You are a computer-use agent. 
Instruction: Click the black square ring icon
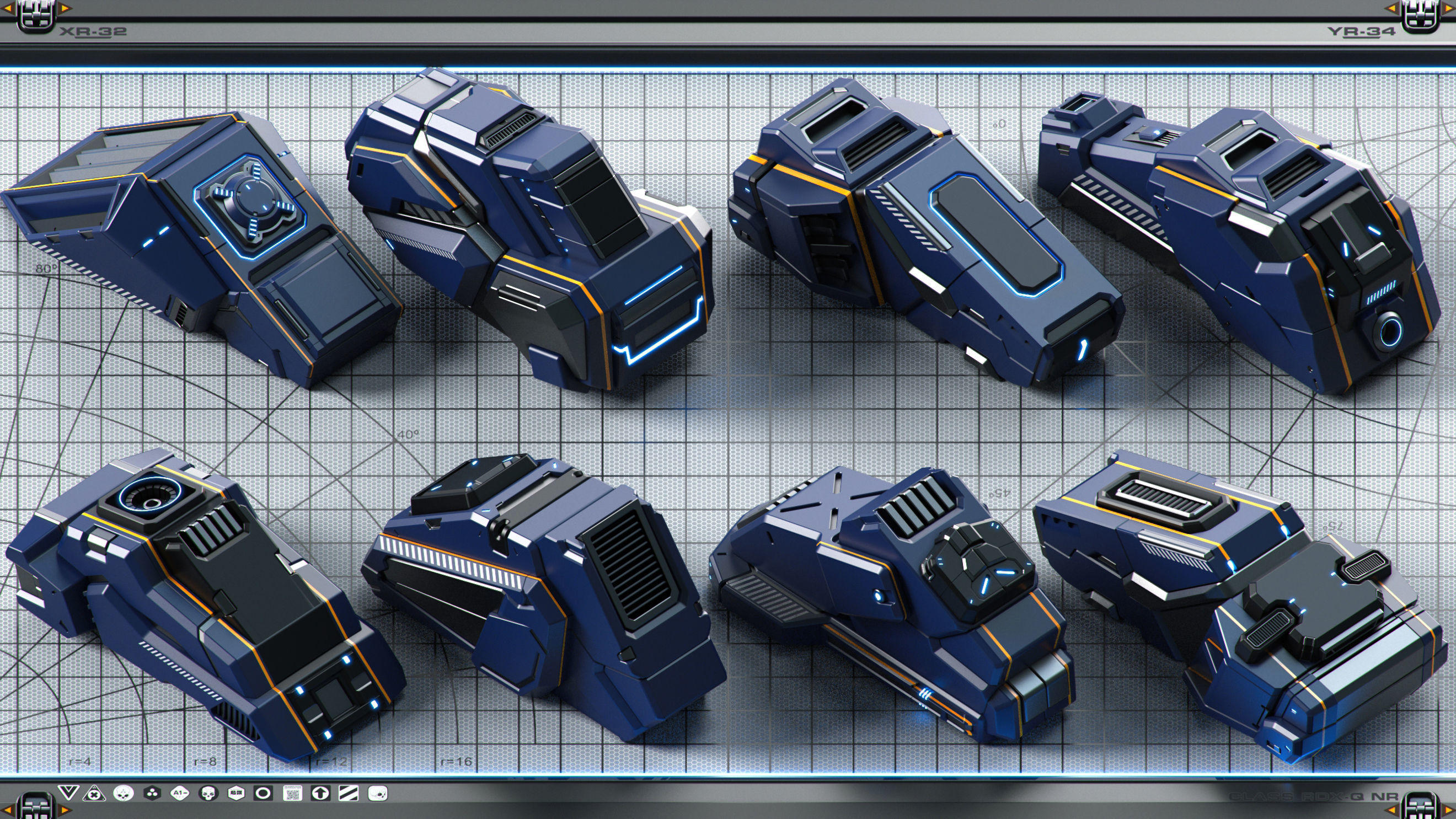click(263, 794)
